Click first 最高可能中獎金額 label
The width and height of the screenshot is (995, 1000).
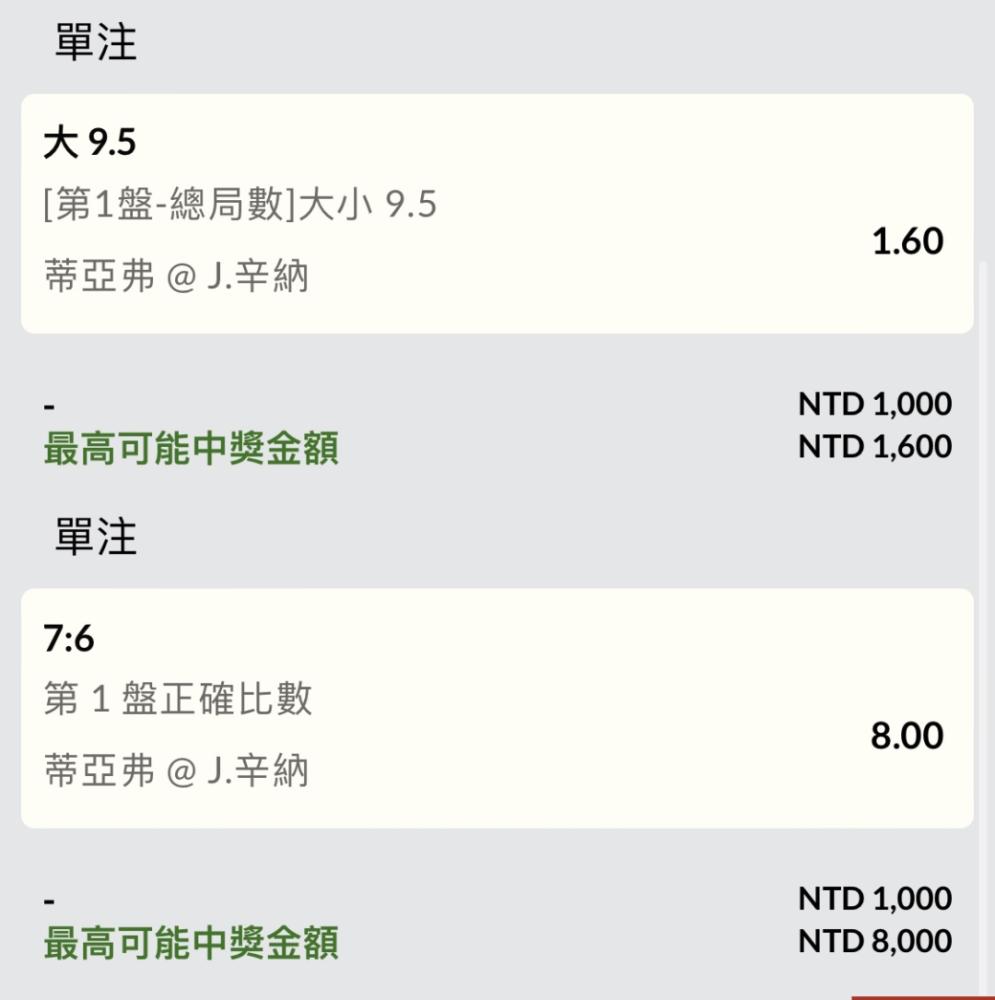click(x=191, y=448)
